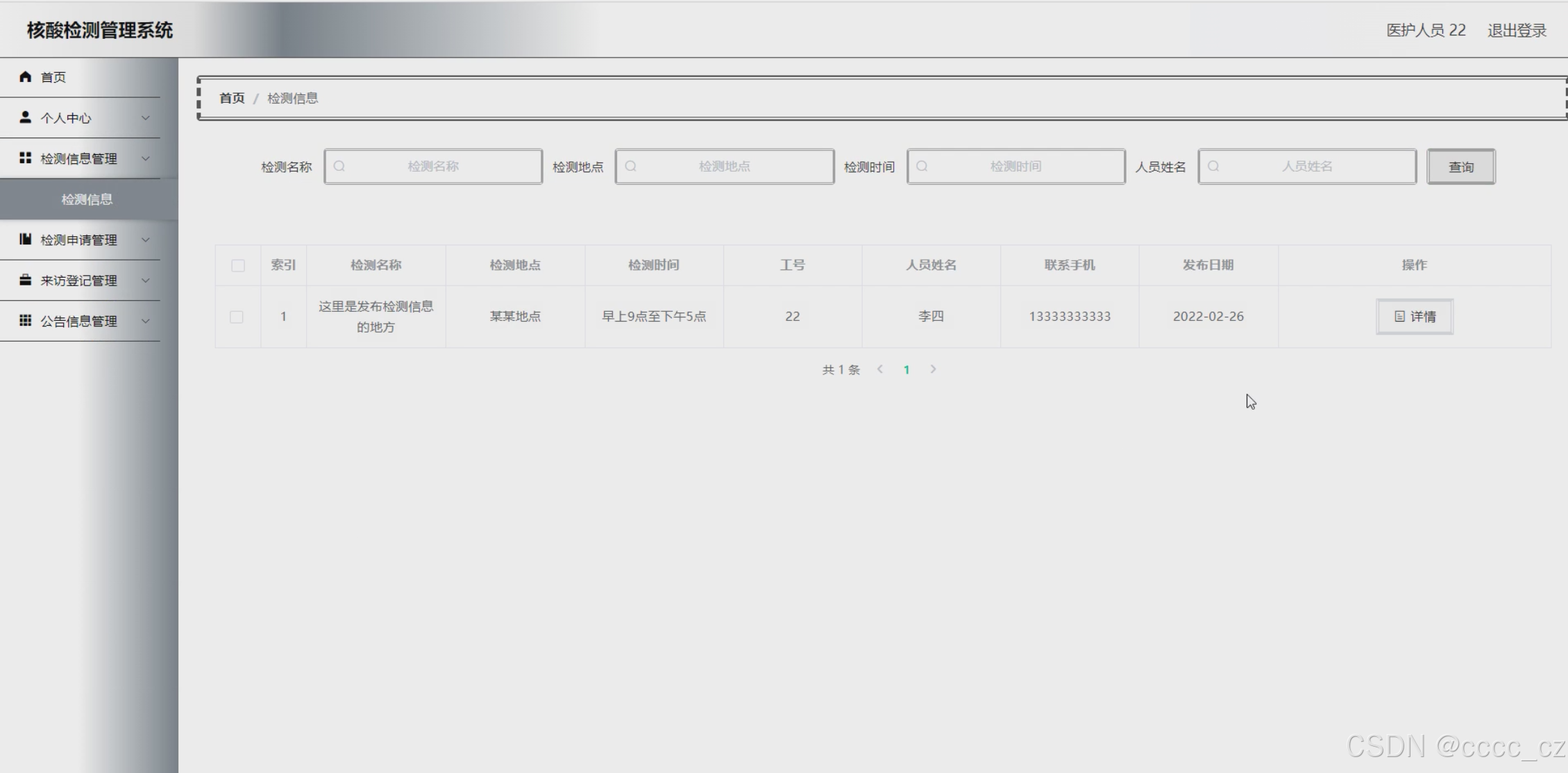Image resolution: width=1568 pixels, height=773 pixels.
Task: Expand the 公告信息管理 chevron
Action: point(146,321)
